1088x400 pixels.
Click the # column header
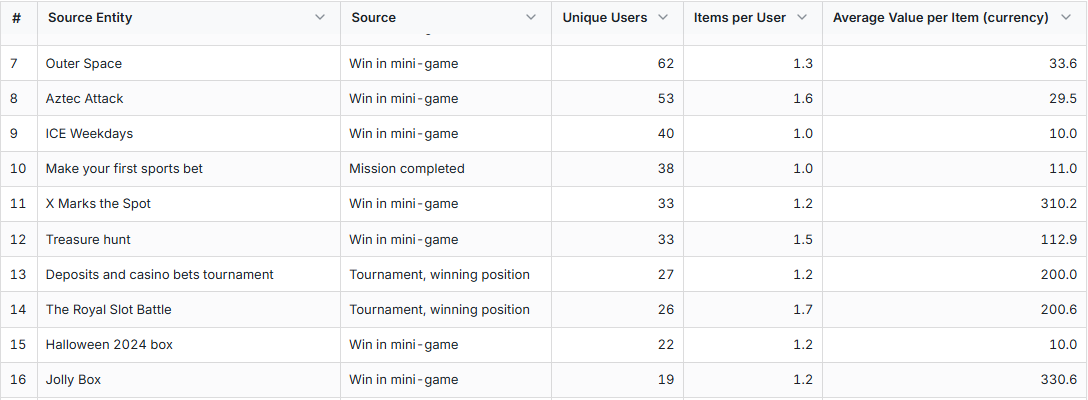point(17,17)
